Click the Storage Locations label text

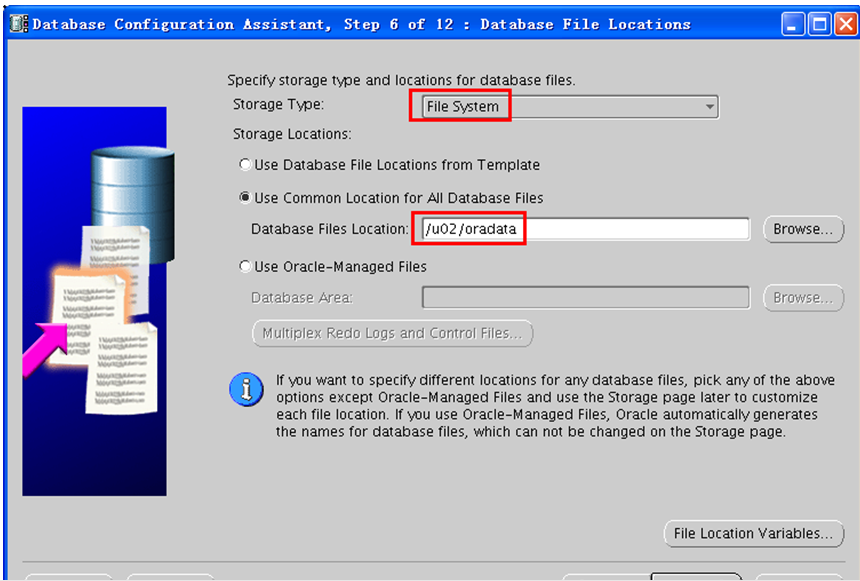(292, 134)
